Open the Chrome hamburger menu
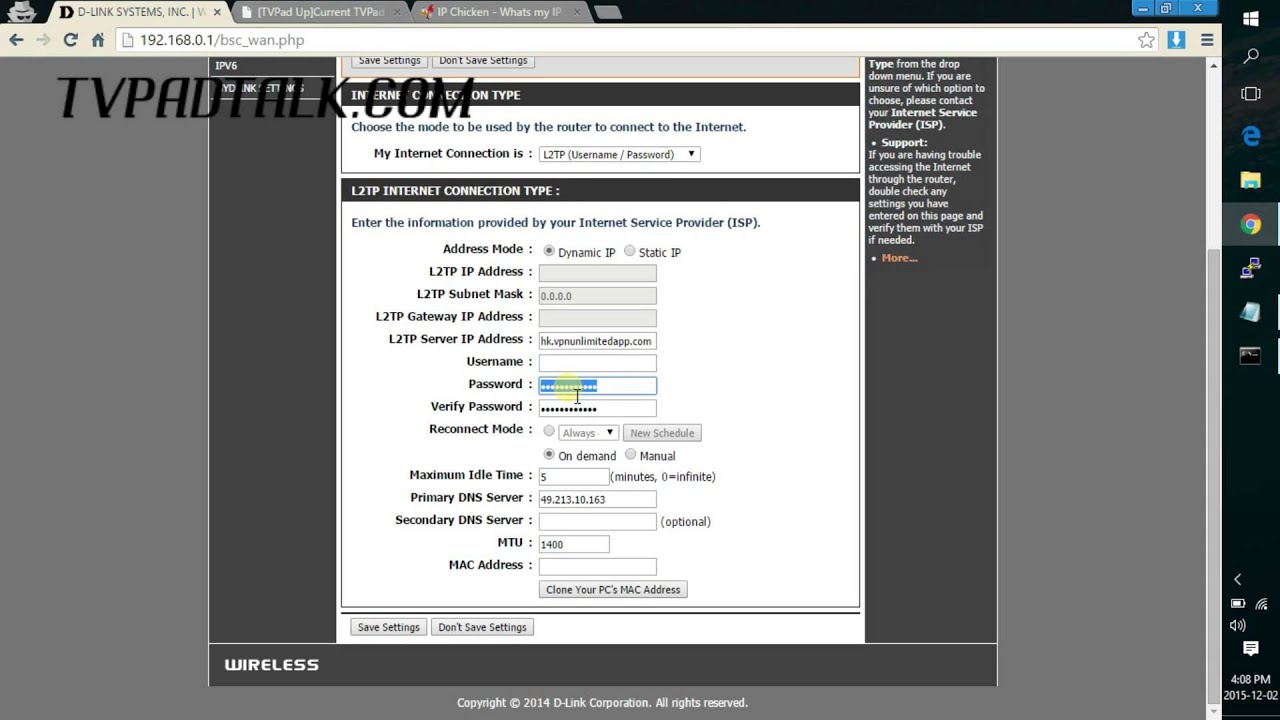 (x=1207, y=40)
